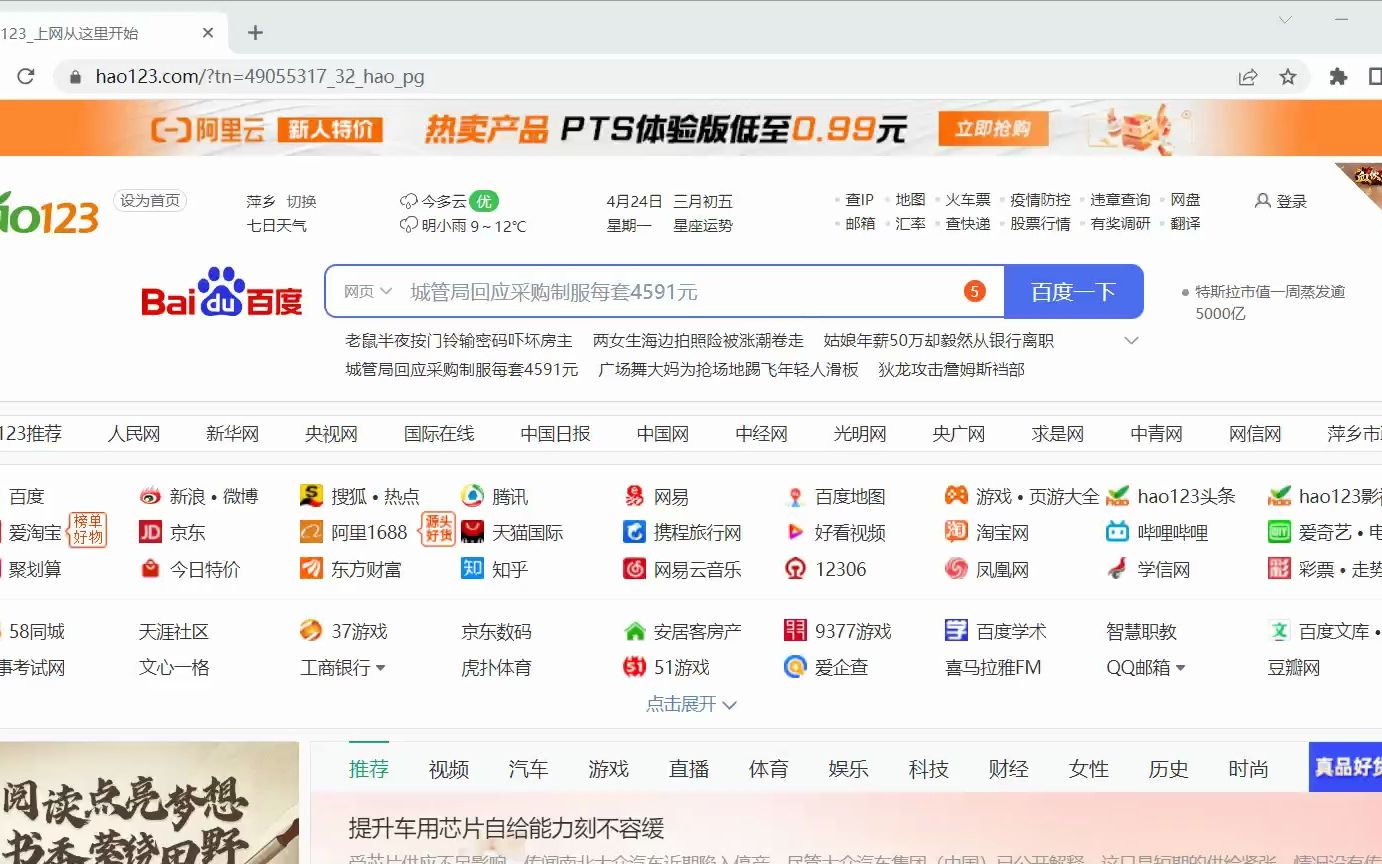Viewport: 1382px width, 864px height.
Task: Open the 淘宝网 icon
Action: point(956,532)
